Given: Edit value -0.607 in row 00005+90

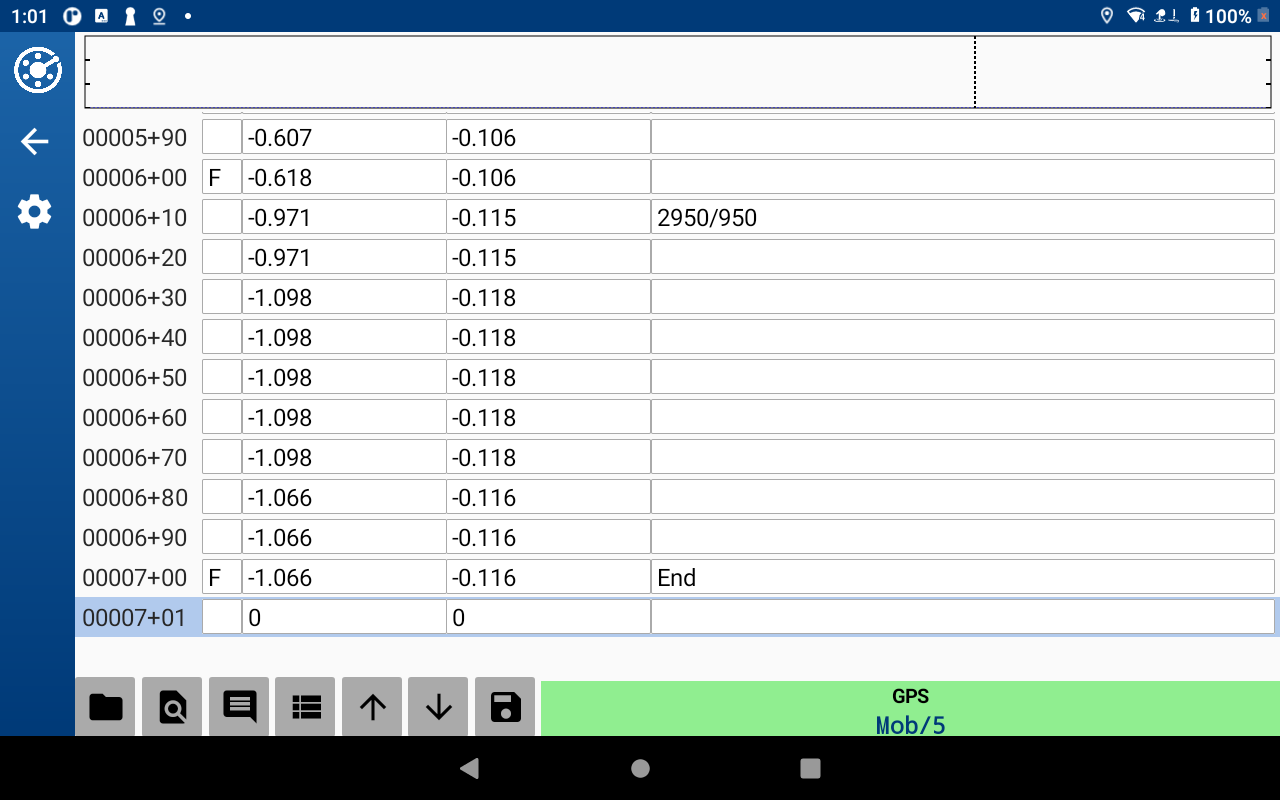Looking at the screenshot, I should pyautogui.click(x=344, y=137).
